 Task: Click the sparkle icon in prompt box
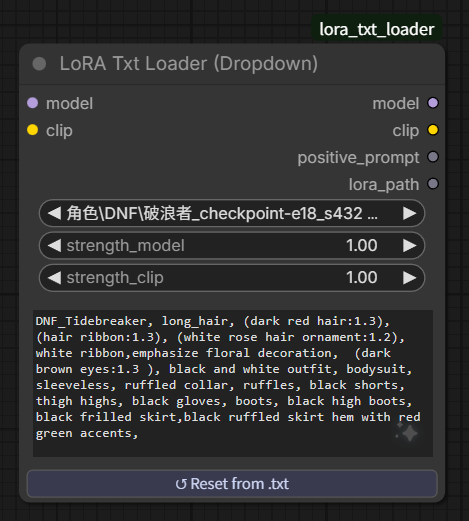tap(407, 432)
